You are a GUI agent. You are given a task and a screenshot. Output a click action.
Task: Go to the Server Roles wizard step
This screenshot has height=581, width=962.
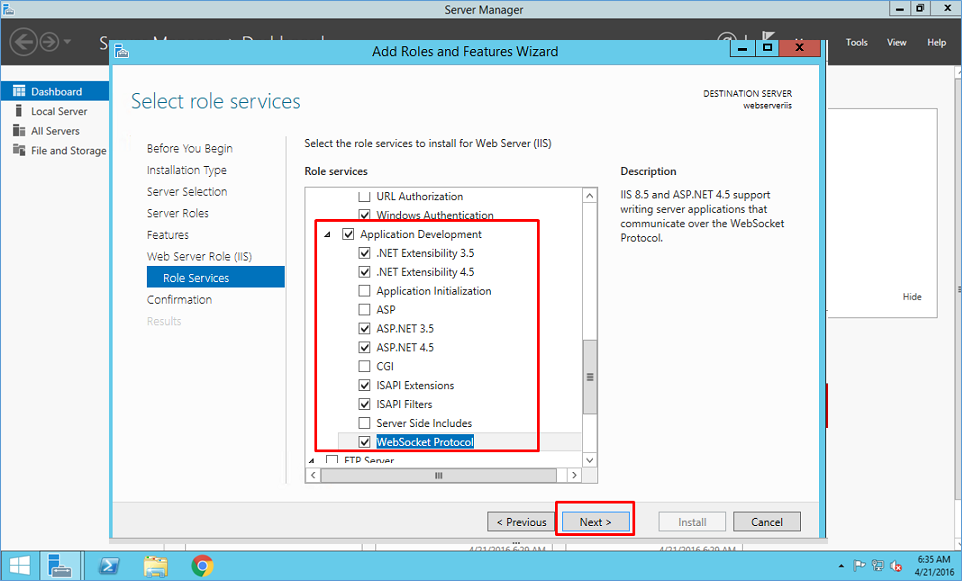pyautogui.click(x=177, y=213)
